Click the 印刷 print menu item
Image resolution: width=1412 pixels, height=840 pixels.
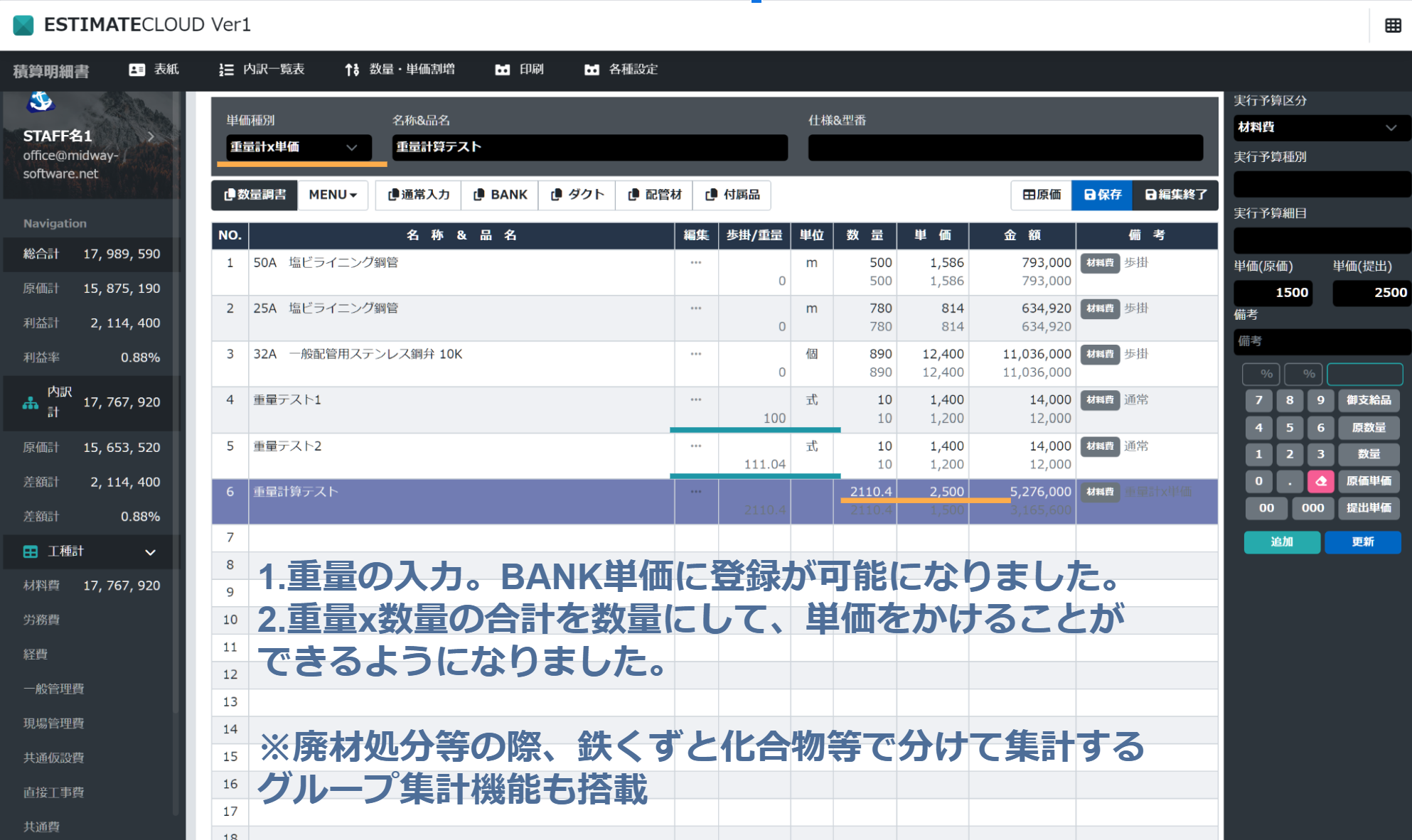[x=520, y=70]
